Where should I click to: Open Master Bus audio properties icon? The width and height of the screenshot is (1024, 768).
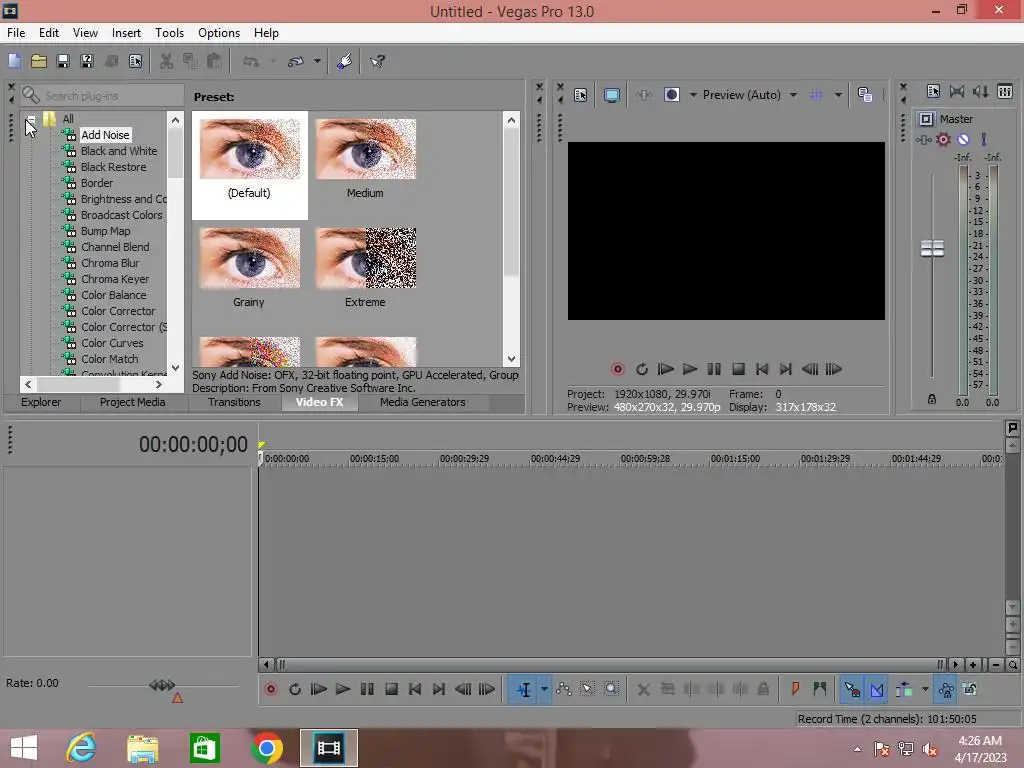pos(933,91)
